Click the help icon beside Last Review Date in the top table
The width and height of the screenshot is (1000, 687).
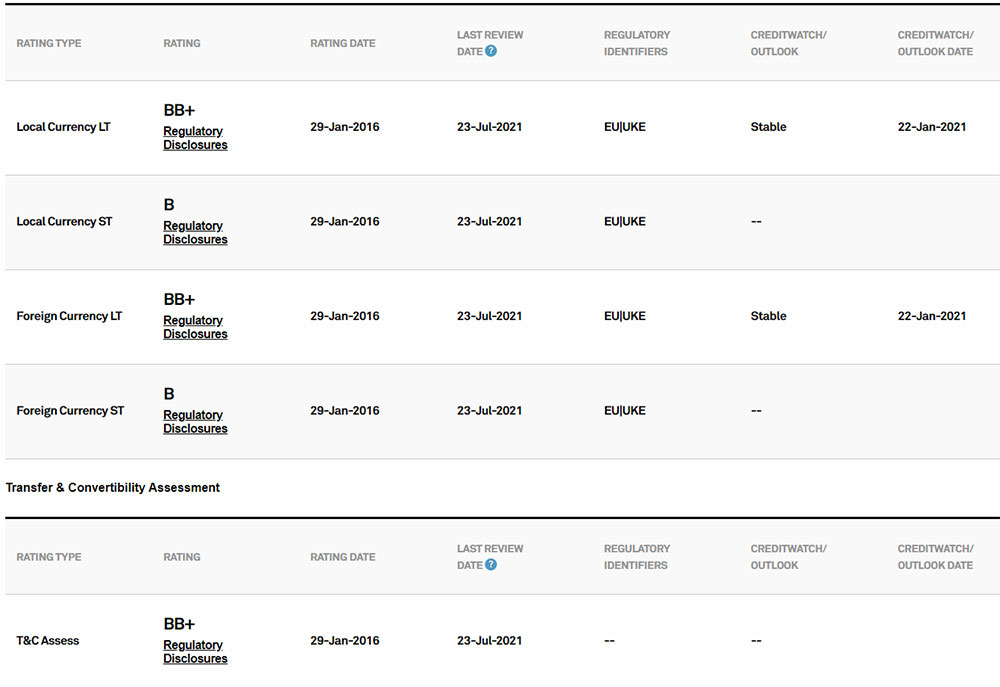pyautogui.click(x=491, y=52)
